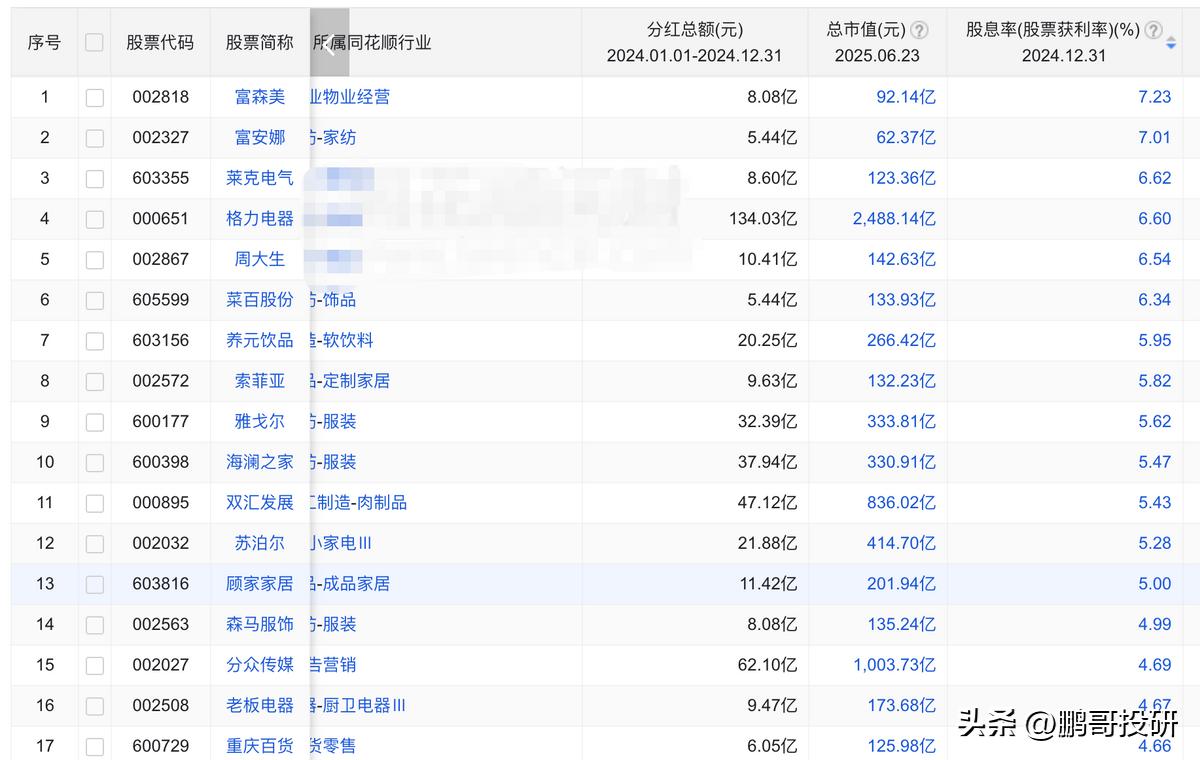Check the checkbox beside 分众传媒
The width and height of the screenshot is (1200, 760).
(x=94, y=664)
